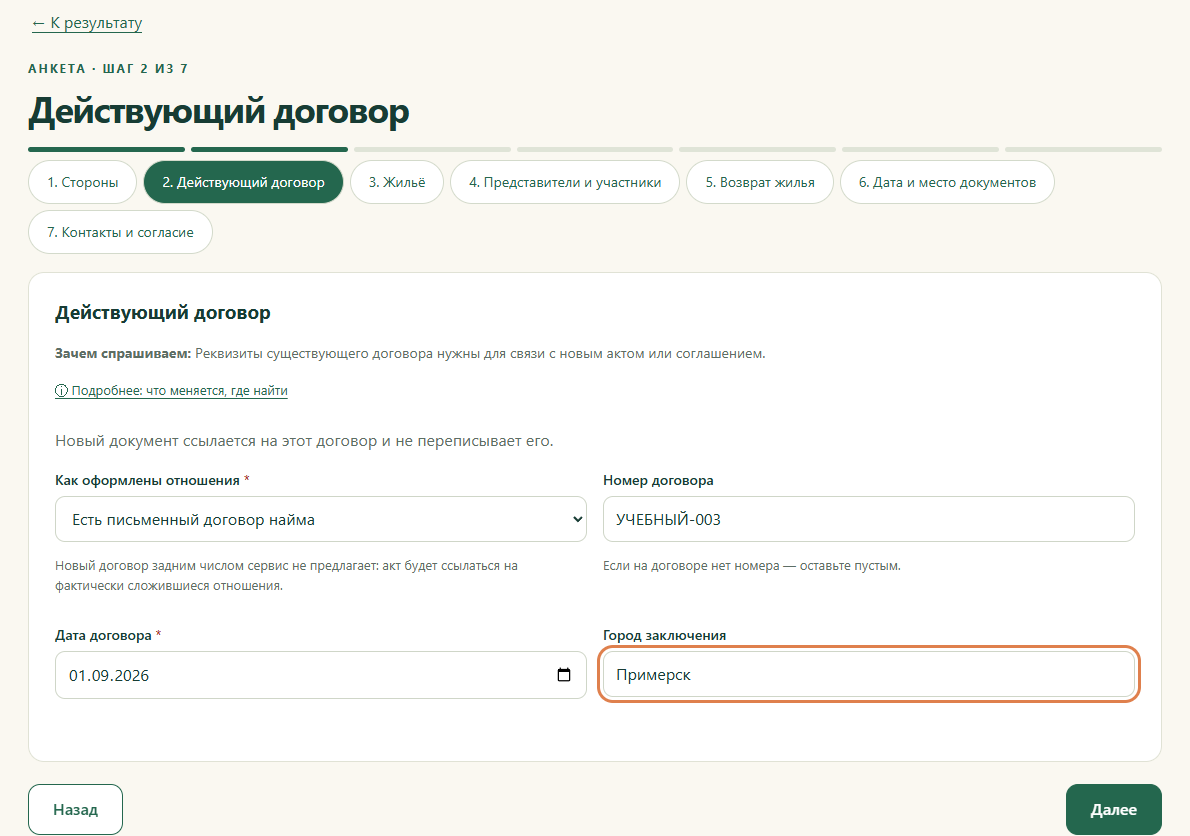
Task: Open step 6. Дата и место документов
Action: pos(947,182)
